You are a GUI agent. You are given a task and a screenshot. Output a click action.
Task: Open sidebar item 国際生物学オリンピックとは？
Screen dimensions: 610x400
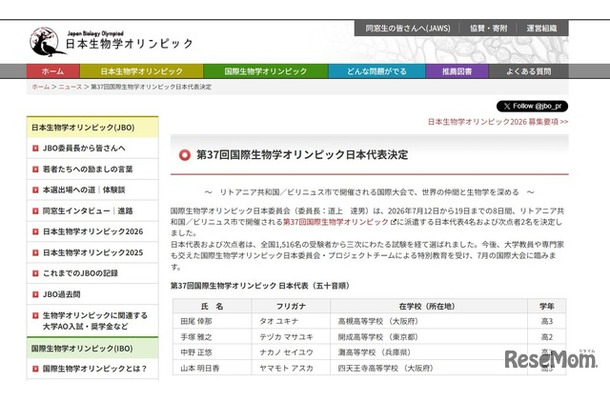(x=93, y=369)
